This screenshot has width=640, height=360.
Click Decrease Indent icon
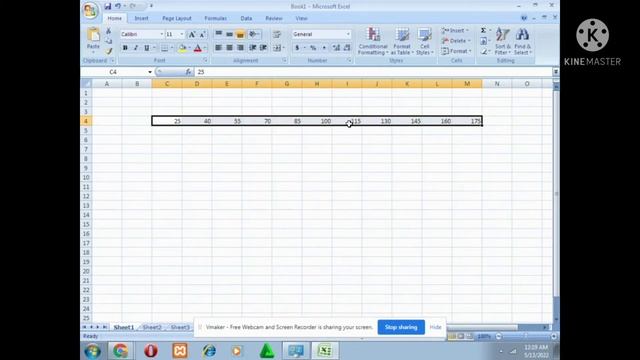pyautogui.click(x=253, y=48)
